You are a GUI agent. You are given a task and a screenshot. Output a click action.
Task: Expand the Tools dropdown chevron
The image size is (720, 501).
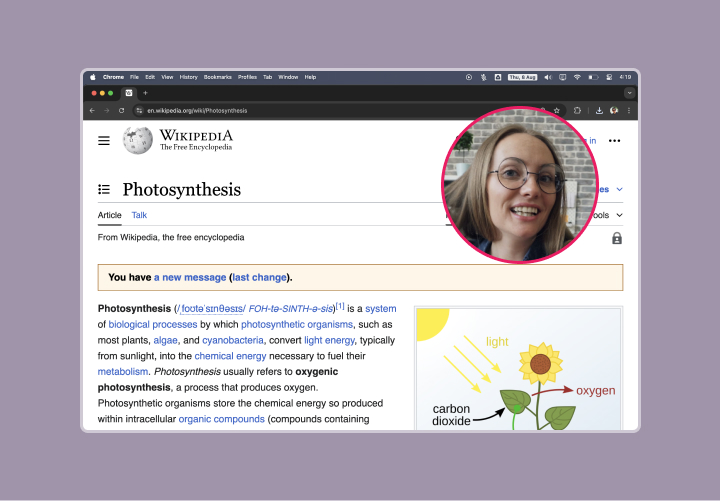(620, 215)
